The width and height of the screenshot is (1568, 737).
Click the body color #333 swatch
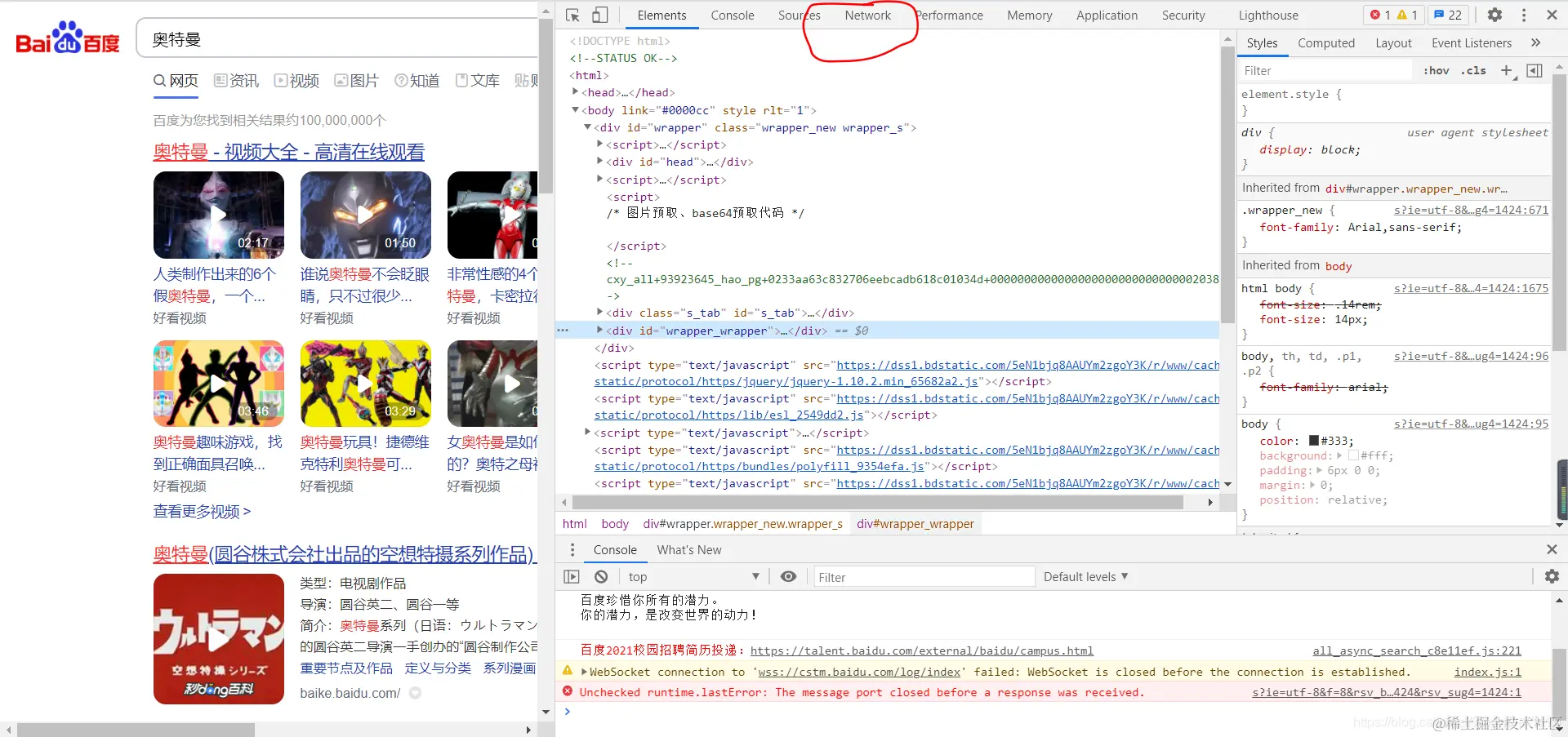pos(1314,441)
